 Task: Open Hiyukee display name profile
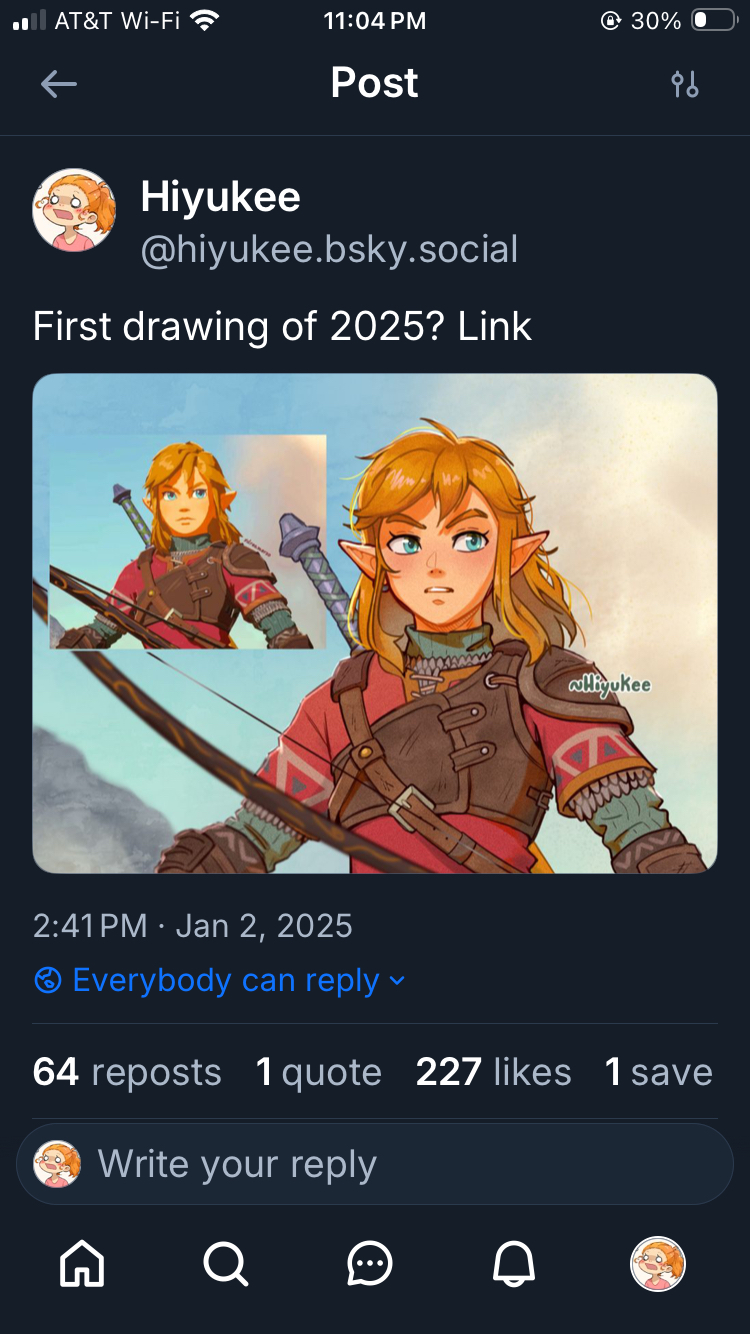tap(220, 196)
